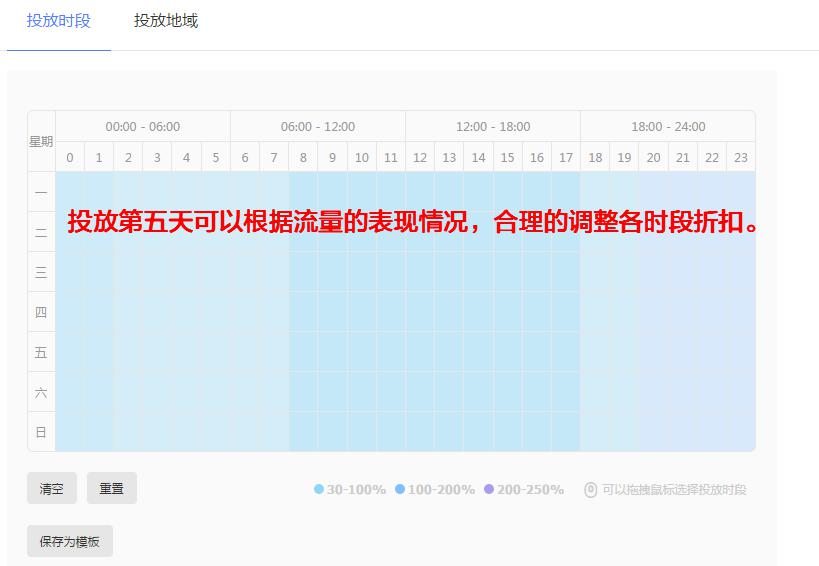
Task: Click hour column header 3
Action: (157, 157)
